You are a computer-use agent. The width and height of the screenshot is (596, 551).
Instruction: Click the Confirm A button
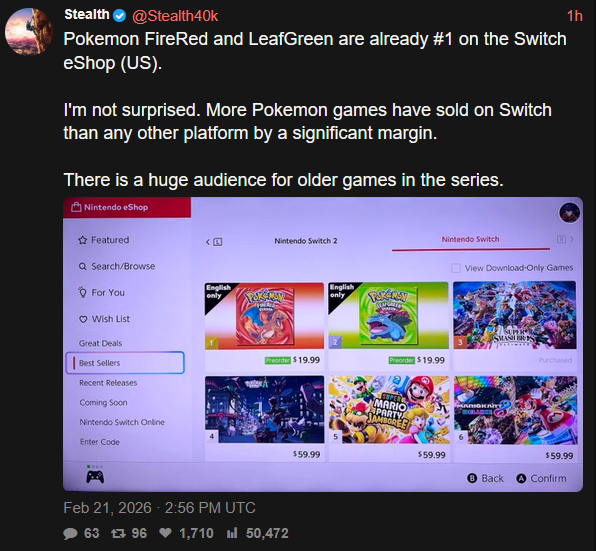(541, 478)
